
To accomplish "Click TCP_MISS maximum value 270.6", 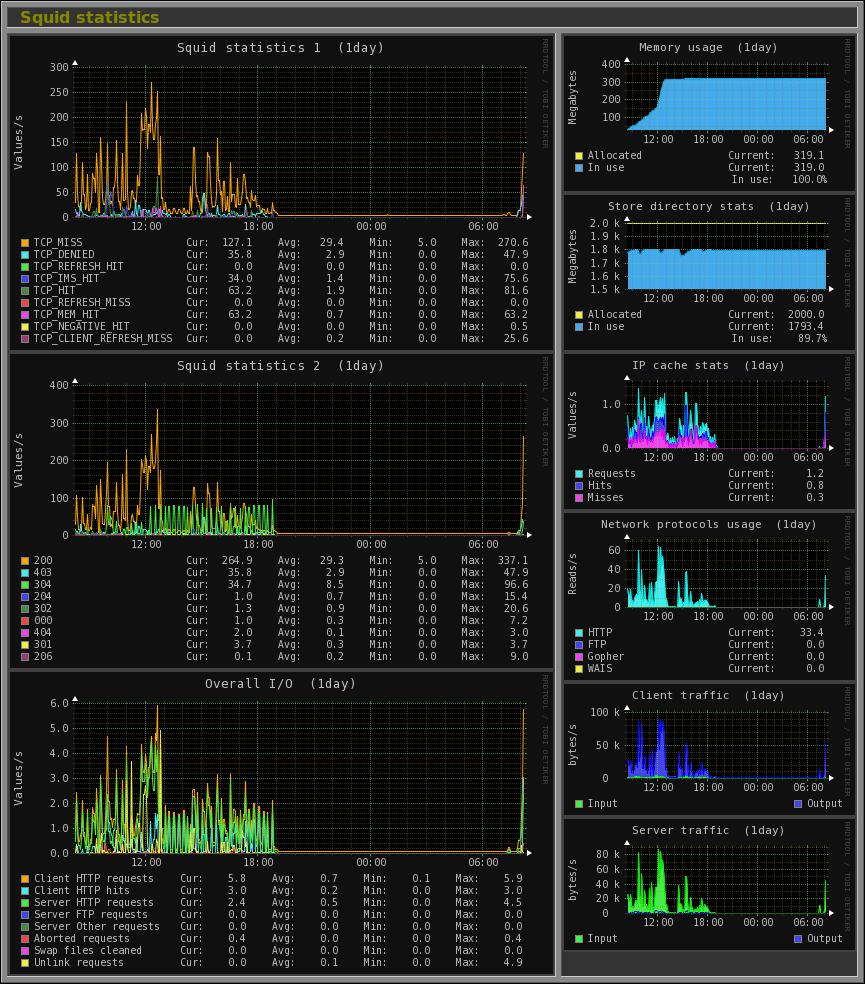I will coord(513,242).
